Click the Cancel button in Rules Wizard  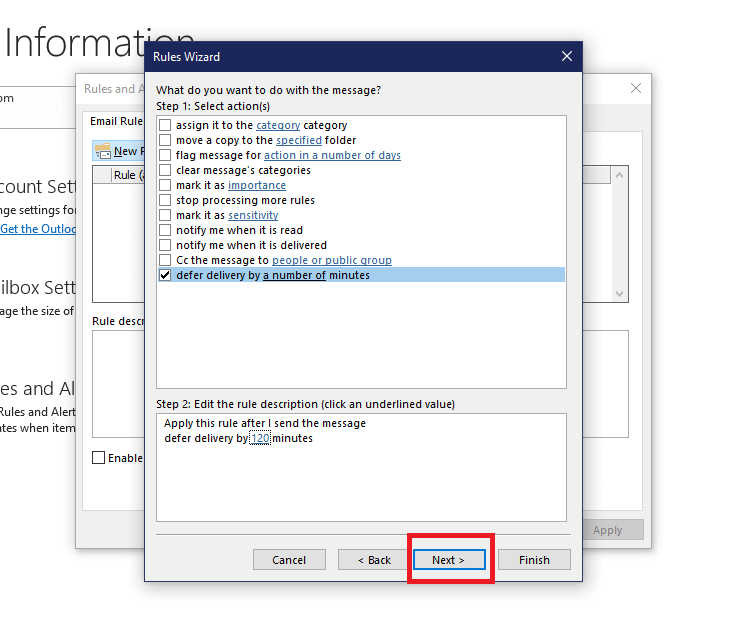289,560
